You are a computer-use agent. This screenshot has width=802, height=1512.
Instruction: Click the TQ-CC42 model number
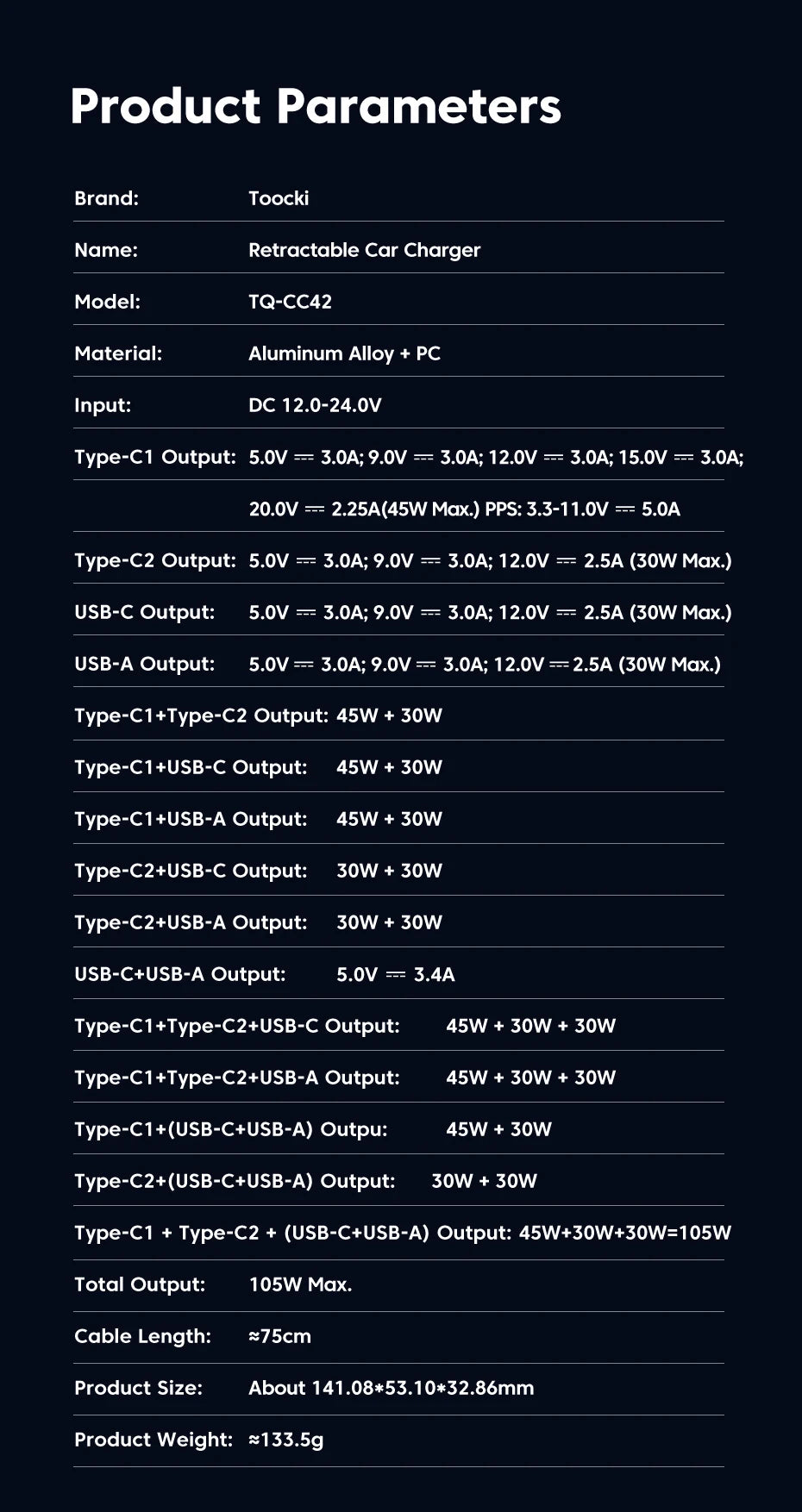290,302
